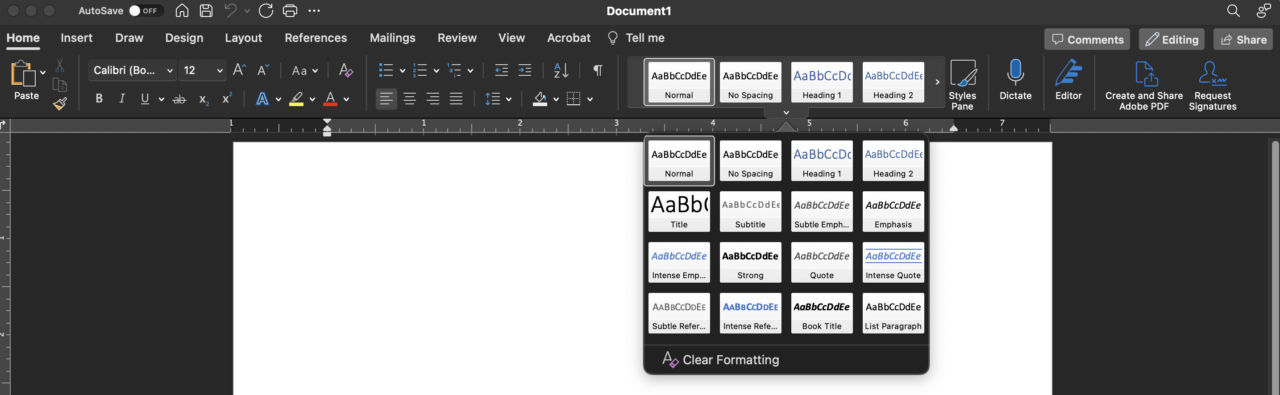Print the document using the printer icon
Viewport: 1280px width, 395px height.
[290, 11]
